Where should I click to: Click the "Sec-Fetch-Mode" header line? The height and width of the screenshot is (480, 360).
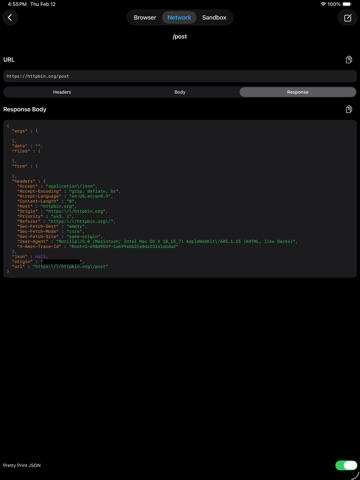51,231
